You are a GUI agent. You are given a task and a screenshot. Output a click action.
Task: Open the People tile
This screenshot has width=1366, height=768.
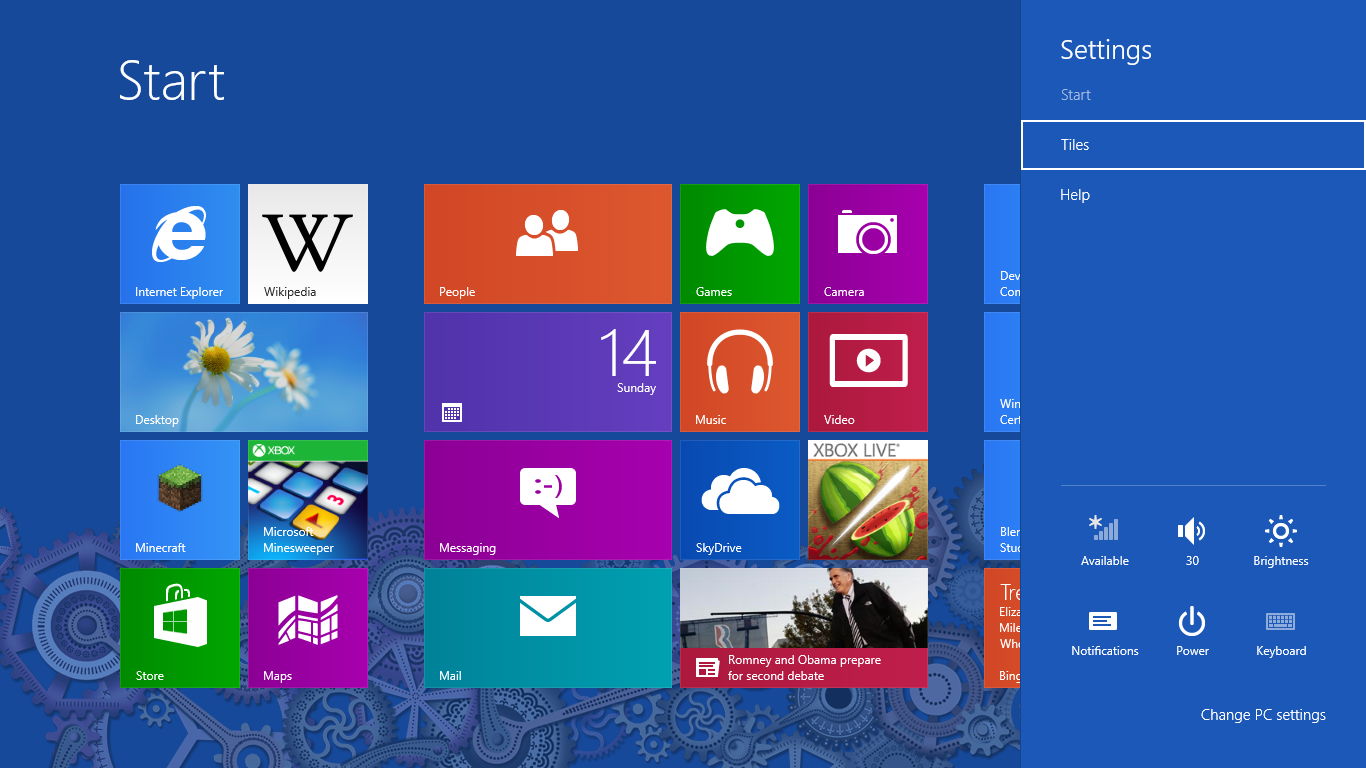[548, 244]
